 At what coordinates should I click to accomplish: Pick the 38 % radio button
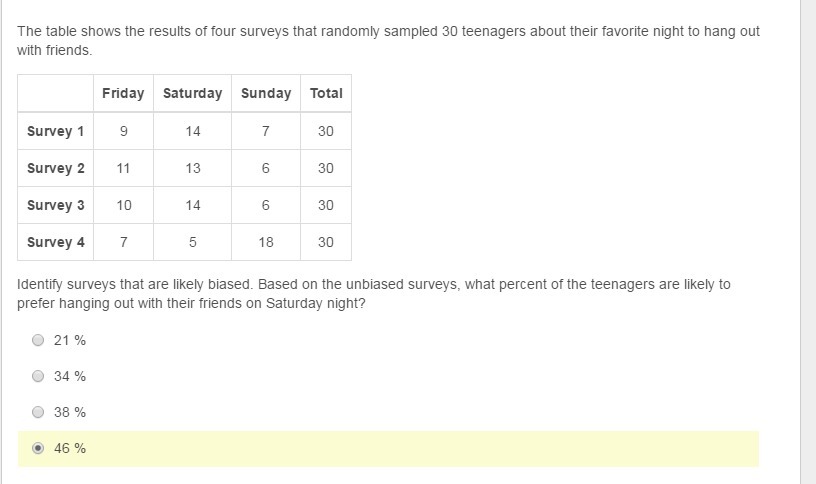[38, 412]
